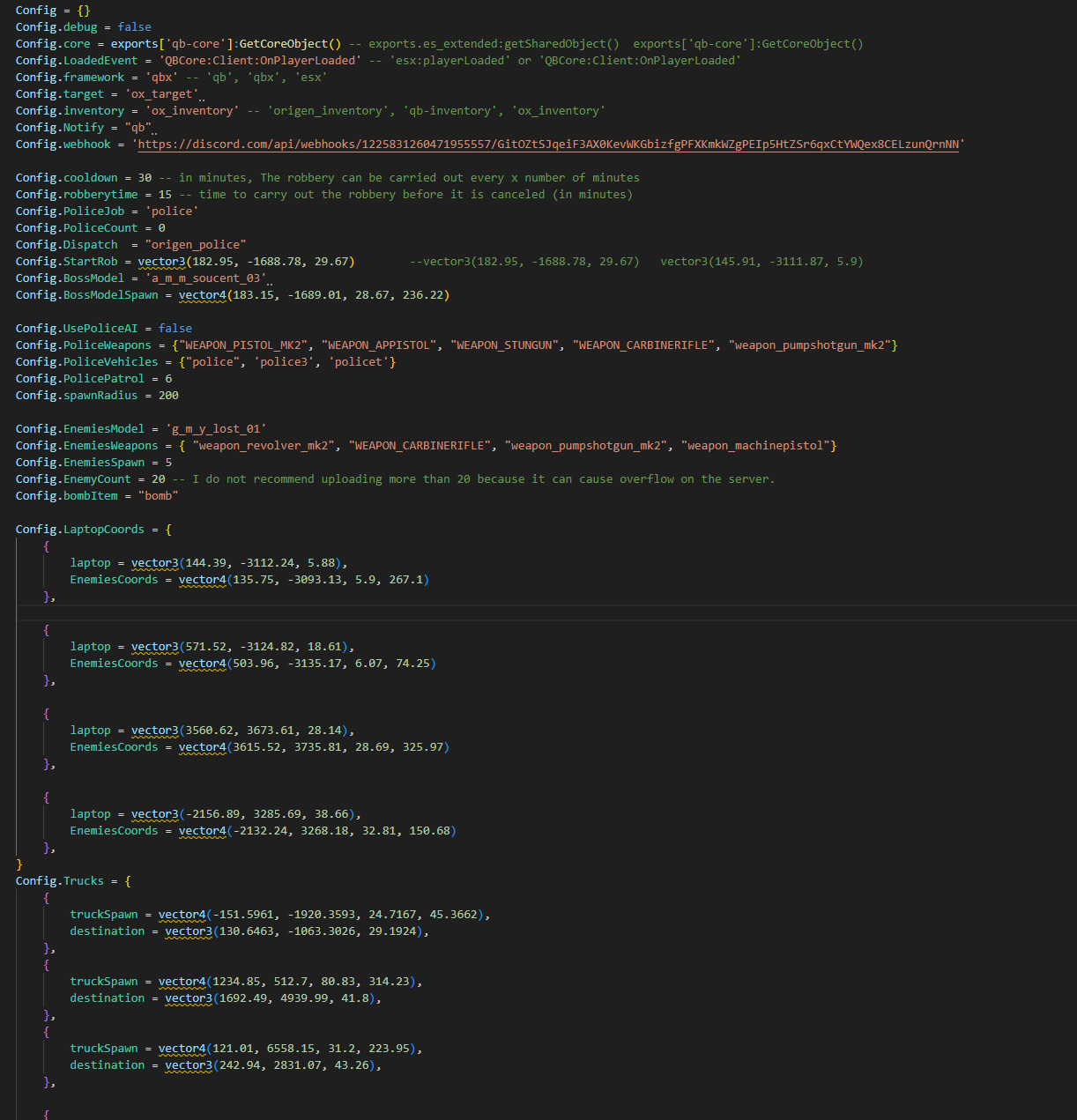Click the comment about uploading more than 20

[473, 479]
